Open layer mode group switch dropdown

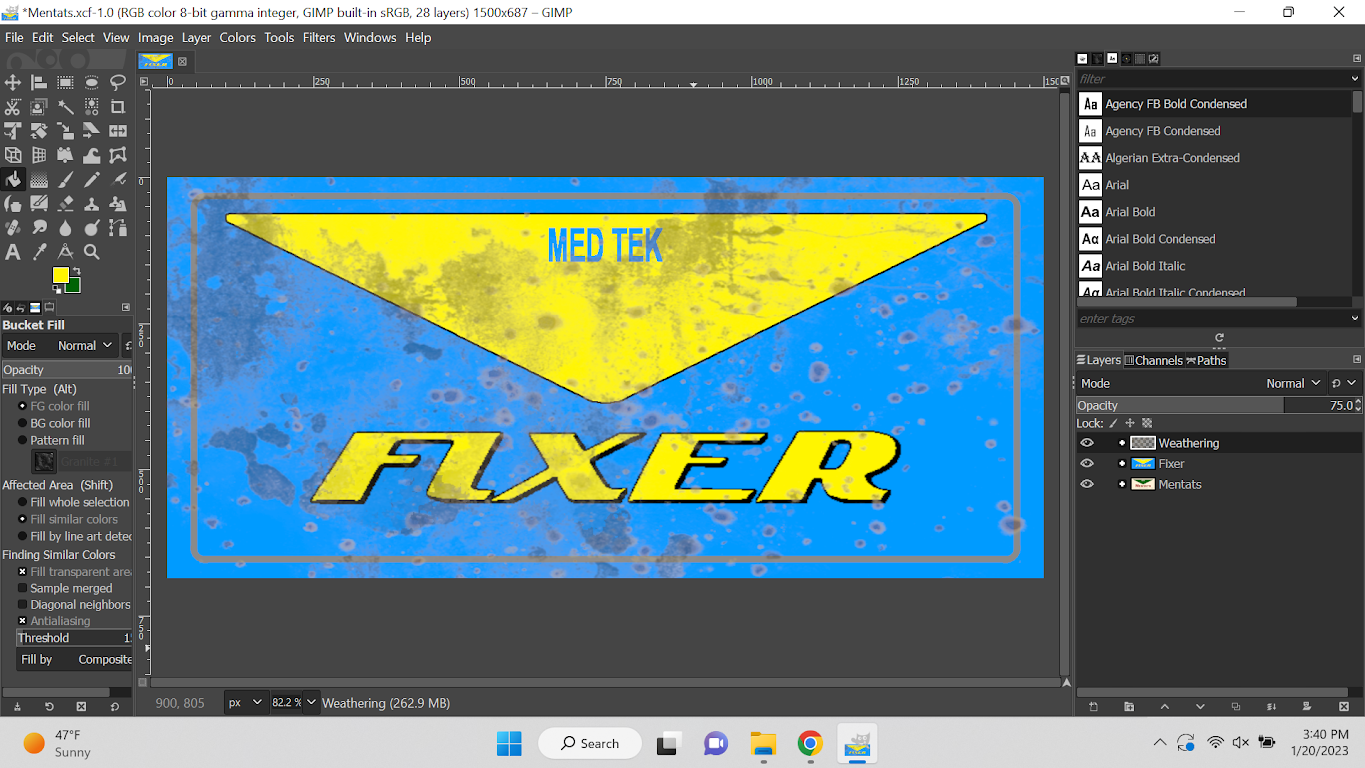click(1344, 383)
